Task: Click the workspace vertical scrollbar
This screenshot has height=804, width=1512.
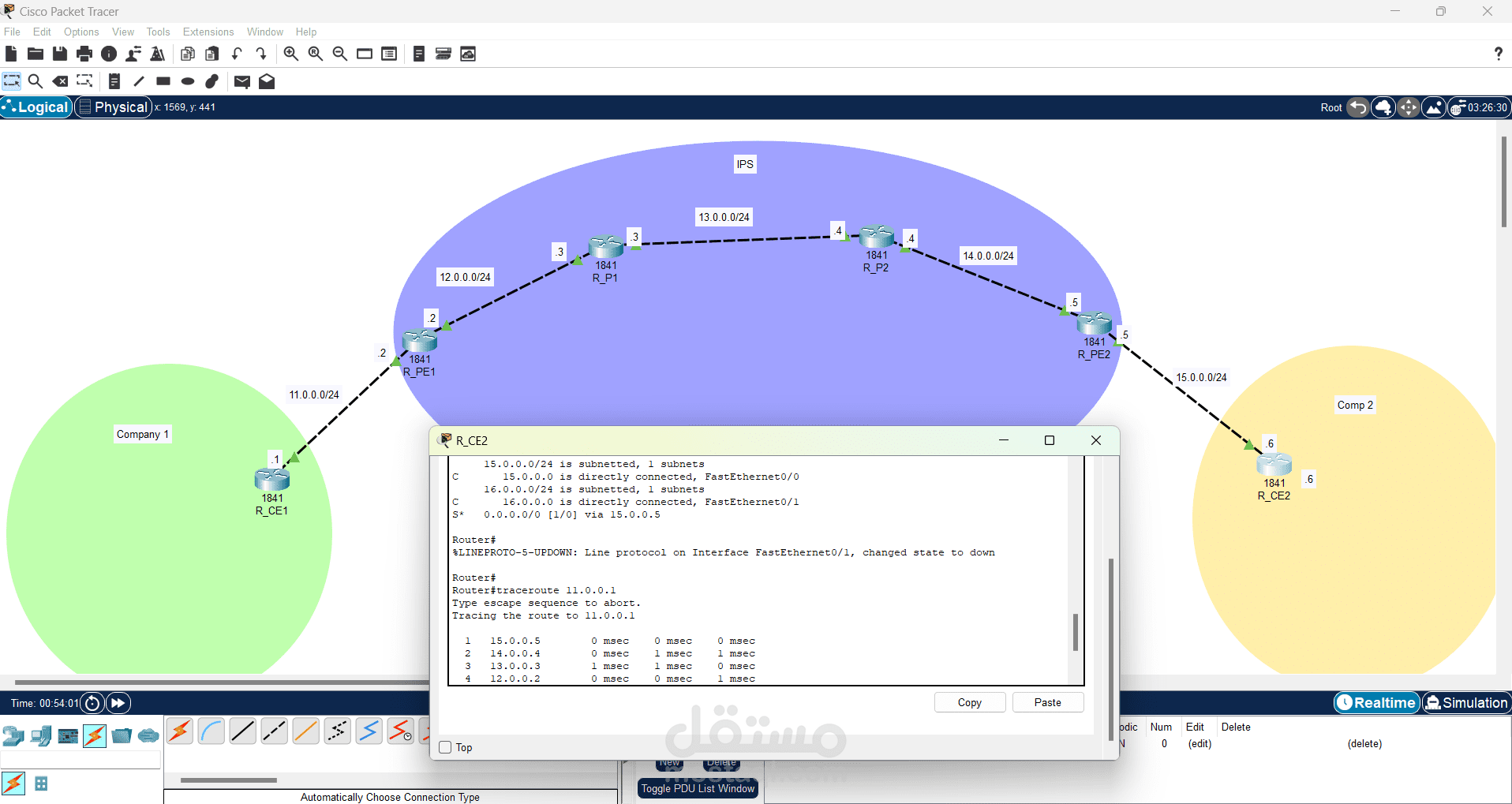Action: [x=1504, y=181]
